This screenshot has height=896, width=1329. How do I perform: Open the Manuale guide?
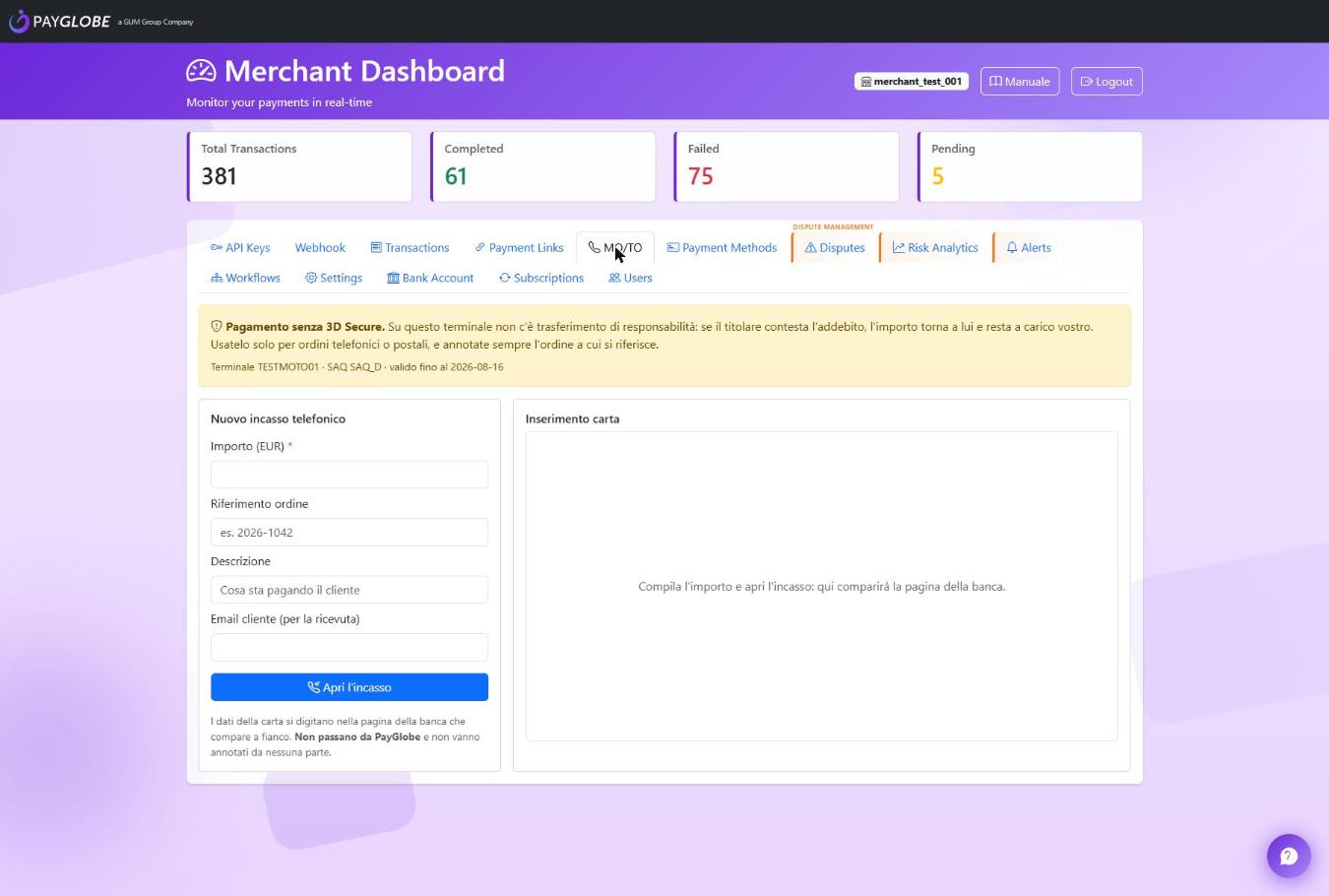click(x=1019, y=82)
